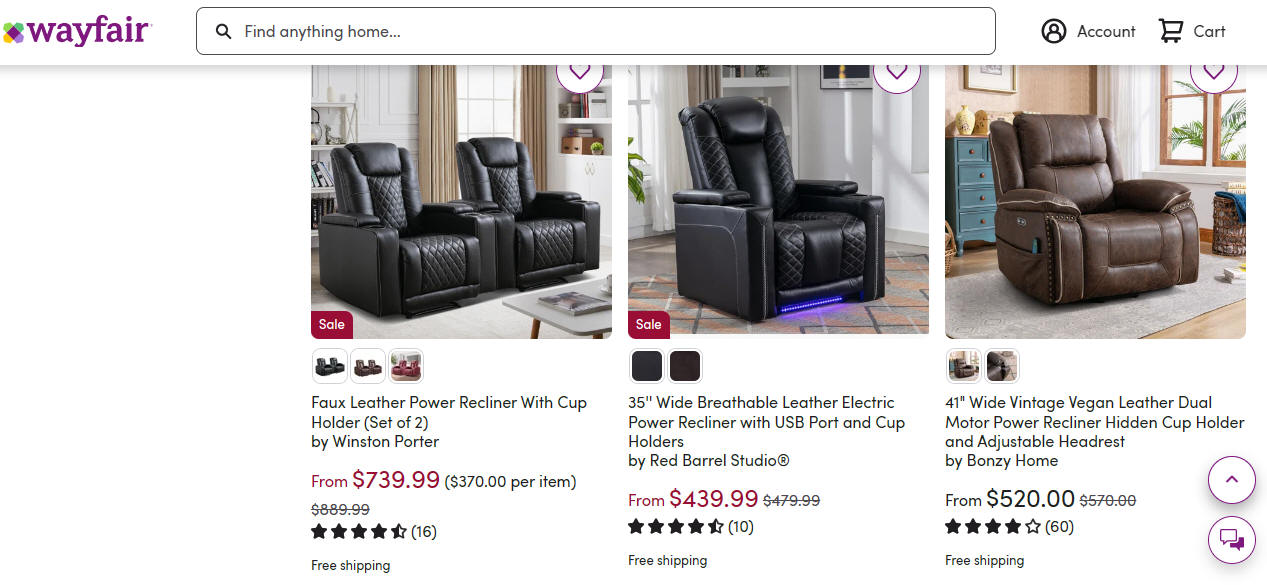Favorite the Winston Porter recliner set
Screen dimensions: 1267x585
(580, 70)
